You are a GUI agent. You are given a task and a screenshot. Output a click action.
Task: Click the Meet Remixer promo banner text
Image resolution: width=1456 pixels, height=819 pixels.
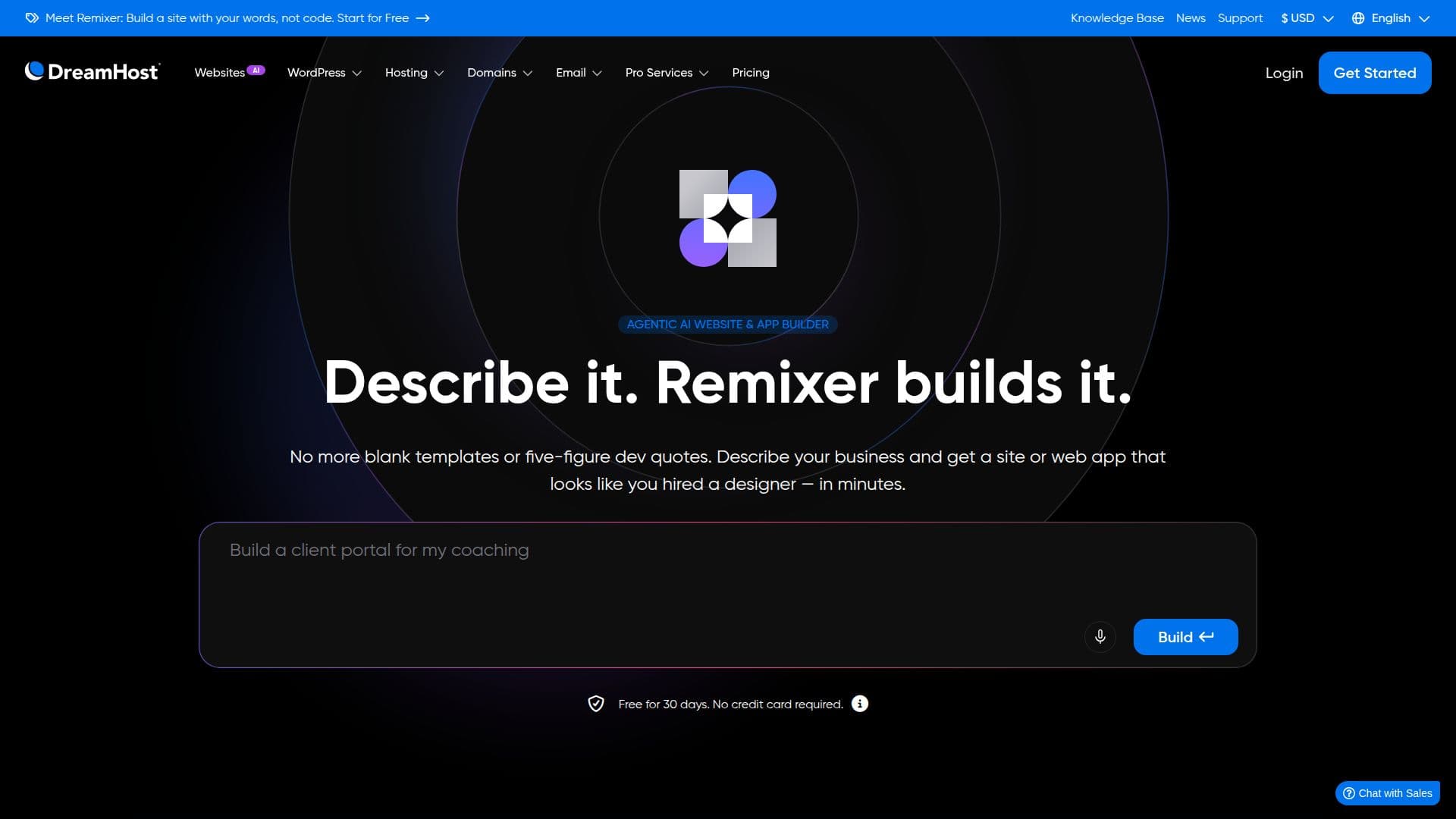227,18
